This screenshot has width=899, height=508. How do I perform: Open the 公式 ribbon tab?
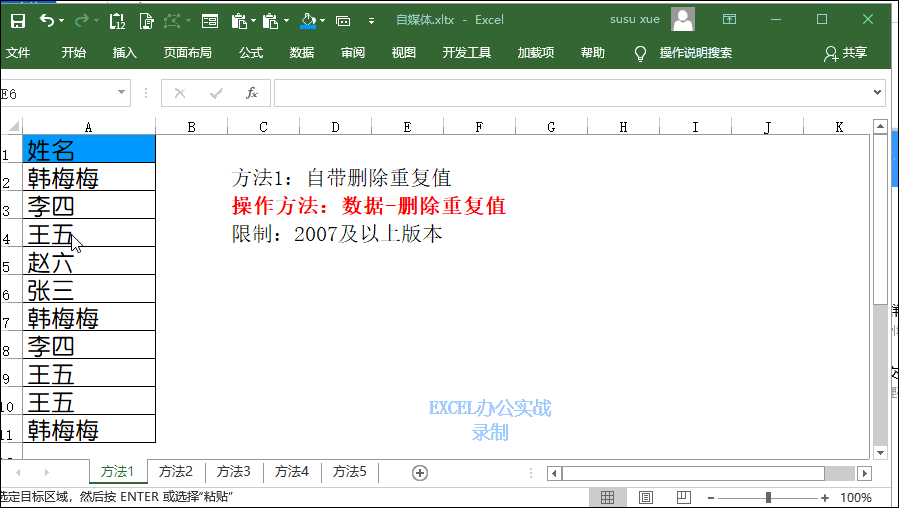251,53
